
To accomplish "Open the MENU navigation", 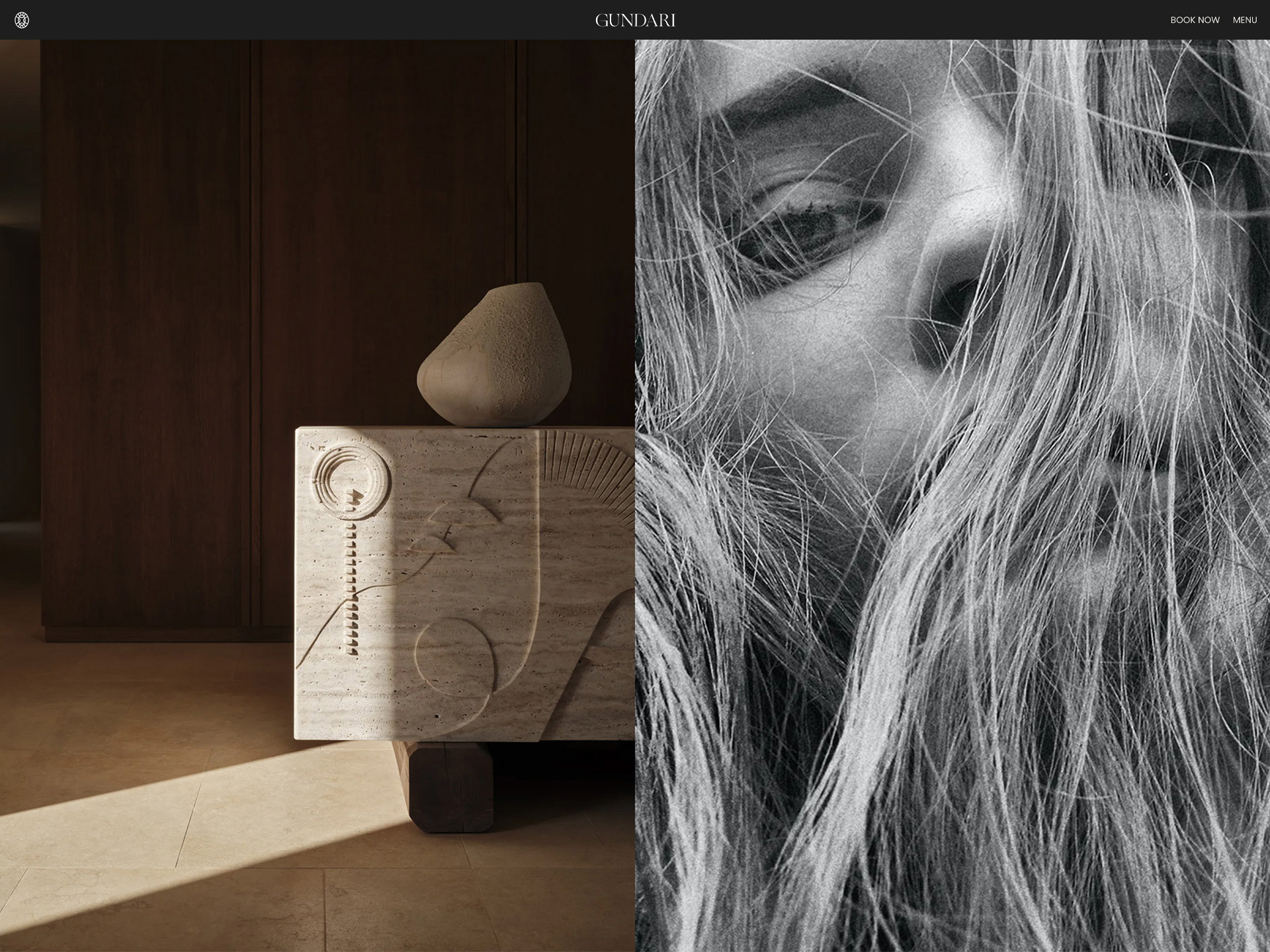I will point(1244,20).
